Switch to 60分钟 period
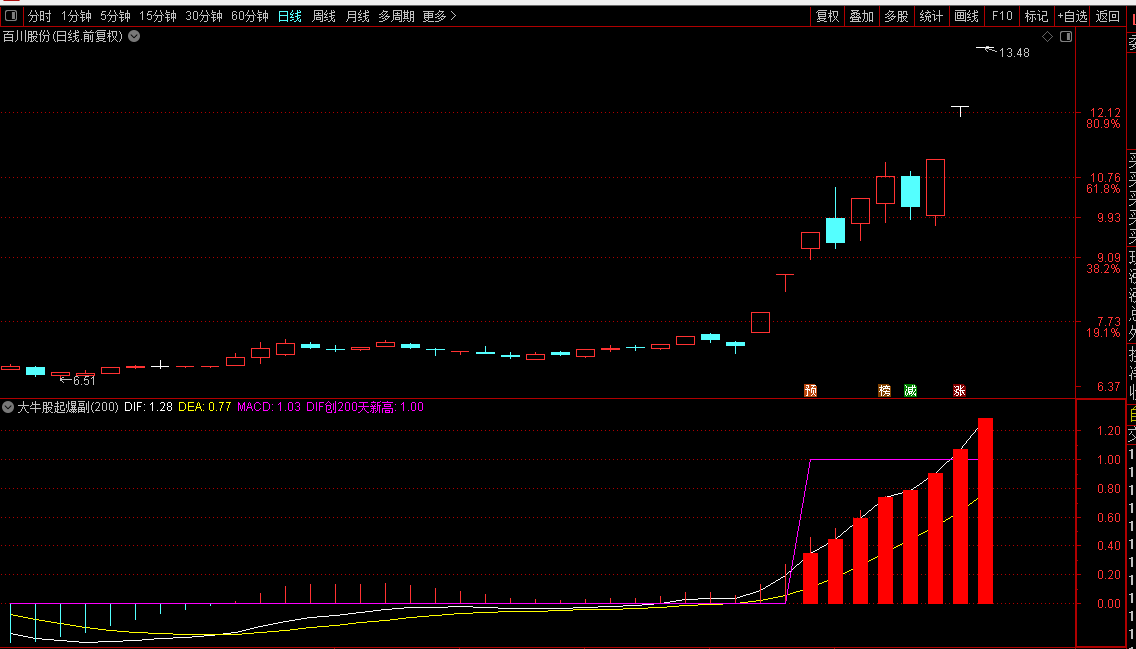This screenshot has width=1136, height=649. coord(250,16)
